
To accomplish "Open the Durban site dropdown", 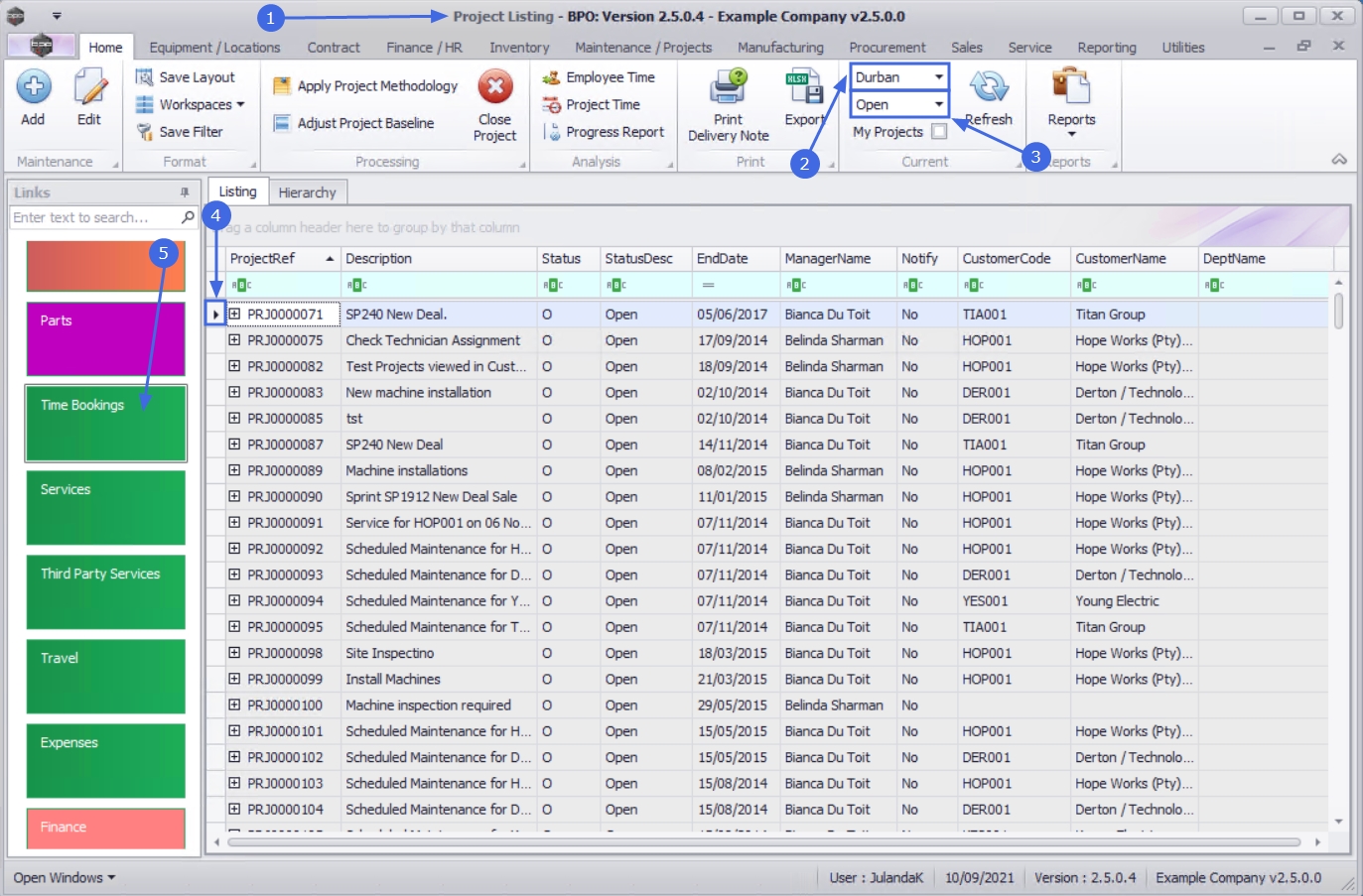I will coord(938,77).
